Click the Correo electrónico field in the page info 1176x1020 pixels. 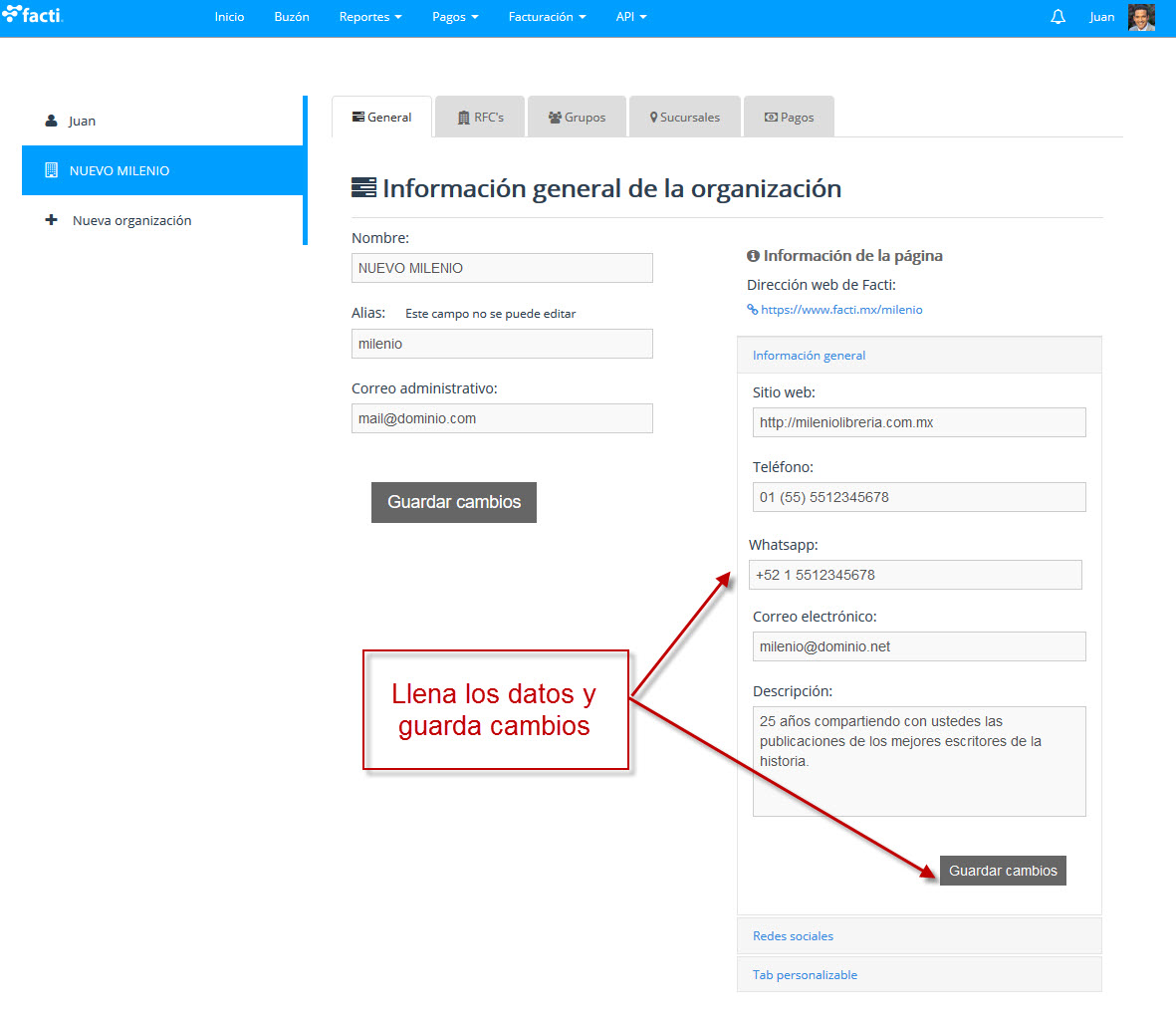pyautogui.click(x=919, y=646)
